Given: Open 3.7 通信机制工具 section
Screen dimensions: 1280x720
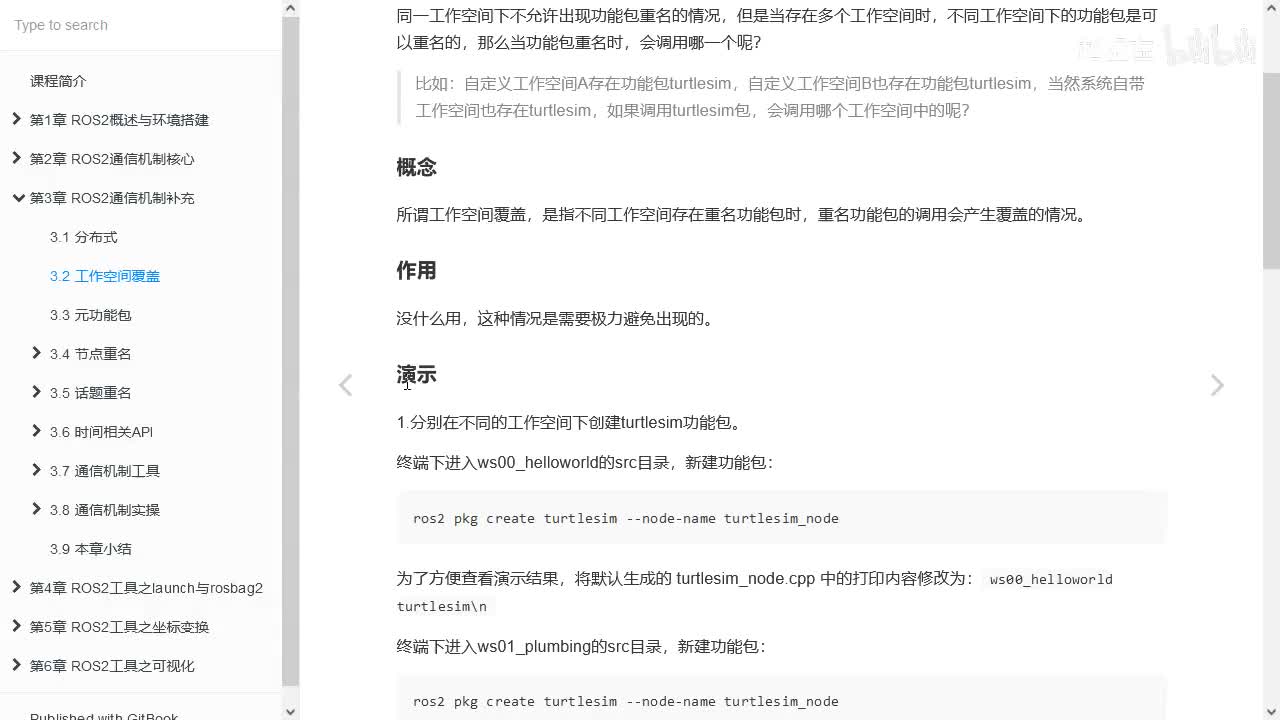Looking at the screenshot, I should [x=105, y=471].
